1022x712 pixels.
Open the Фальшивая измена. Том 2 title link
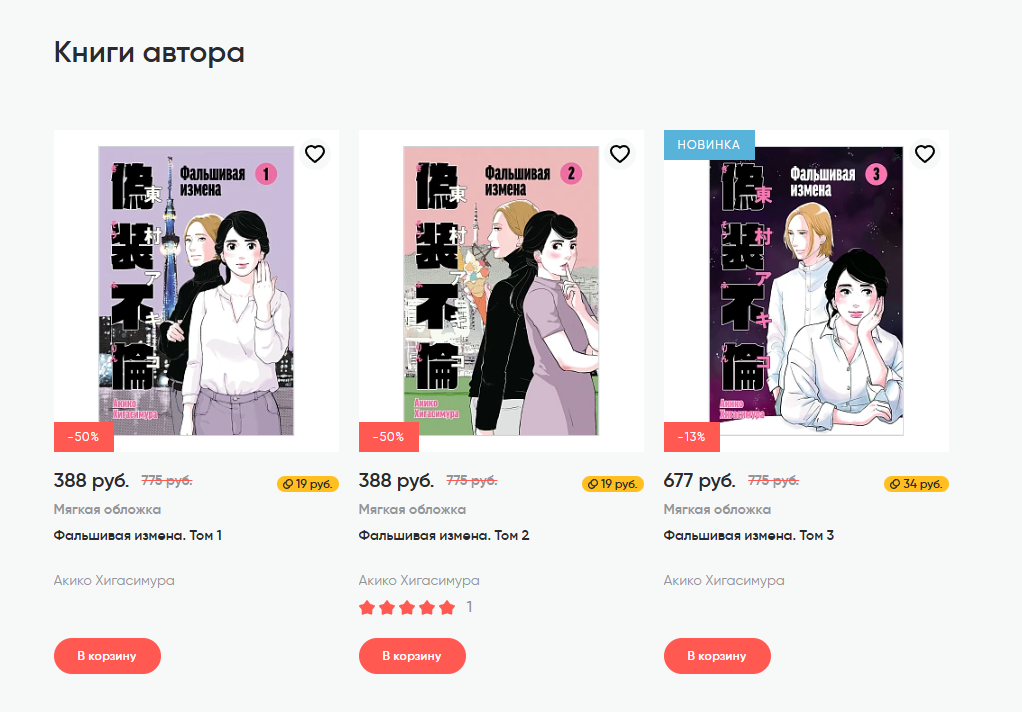tap(444, 535)
